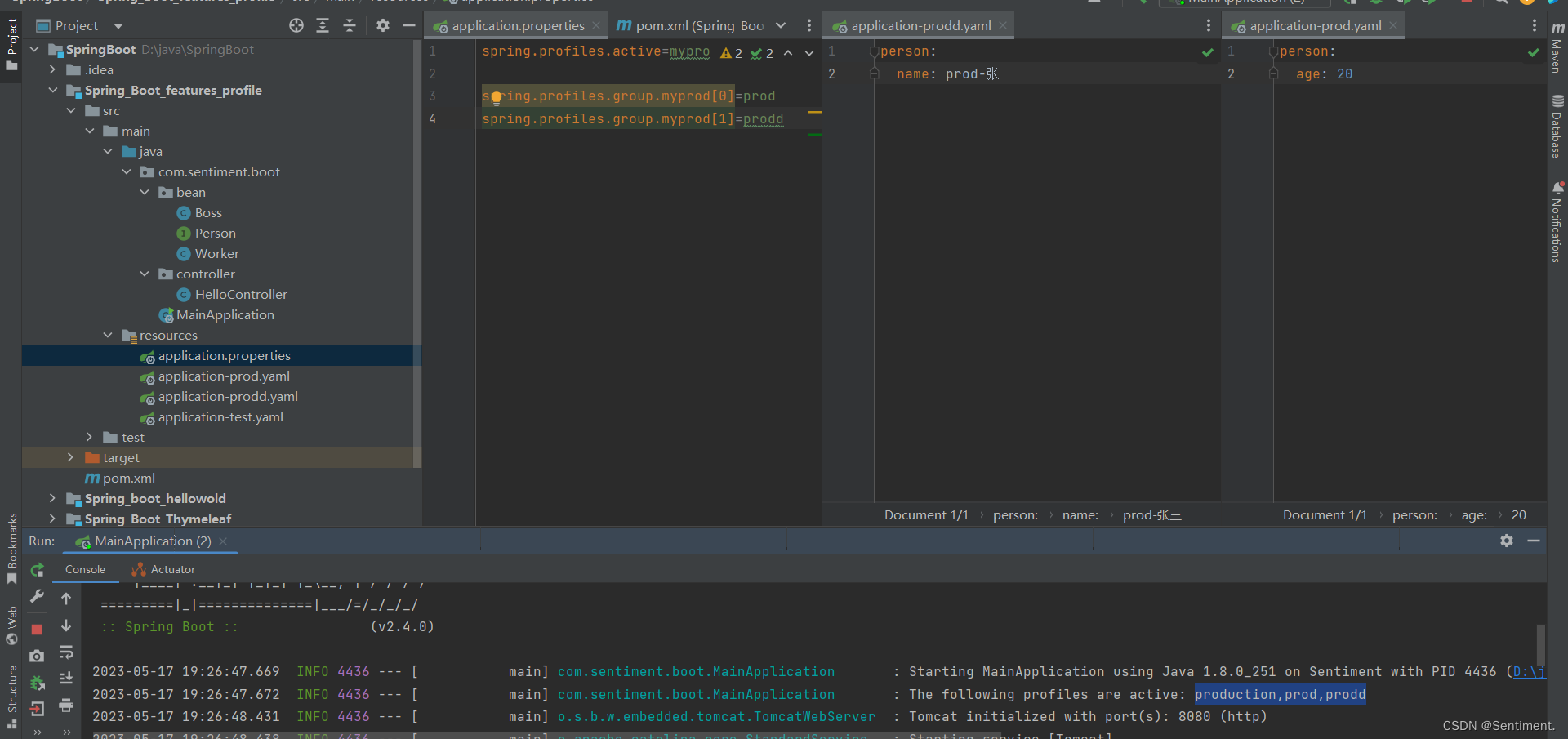The image size is (1568, 739).
Task: Toggle scroll to end of console
Action: tap(66, 679)
